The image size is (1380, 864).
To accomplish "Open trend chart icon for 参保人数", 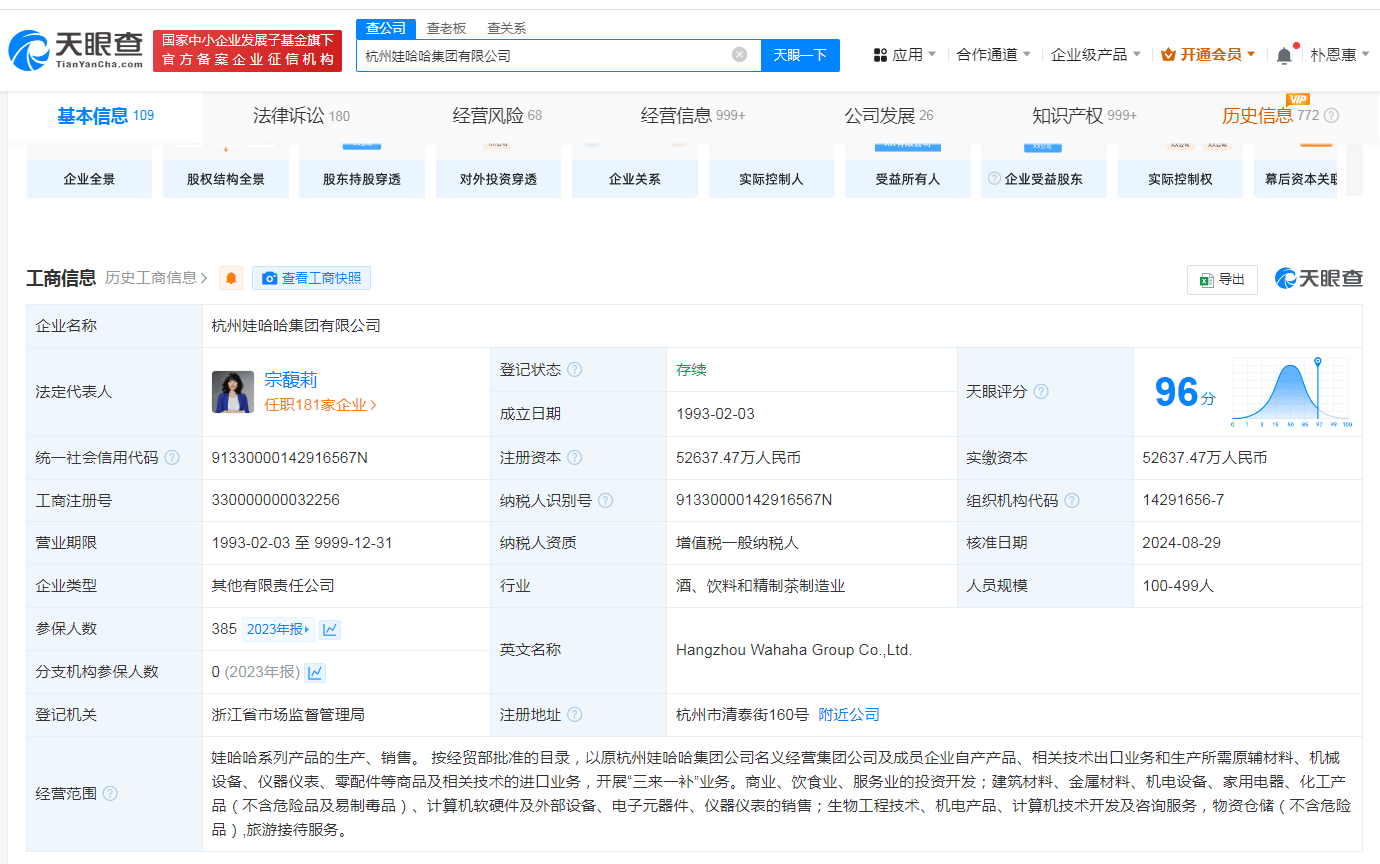I will click(x=330, y=629).
